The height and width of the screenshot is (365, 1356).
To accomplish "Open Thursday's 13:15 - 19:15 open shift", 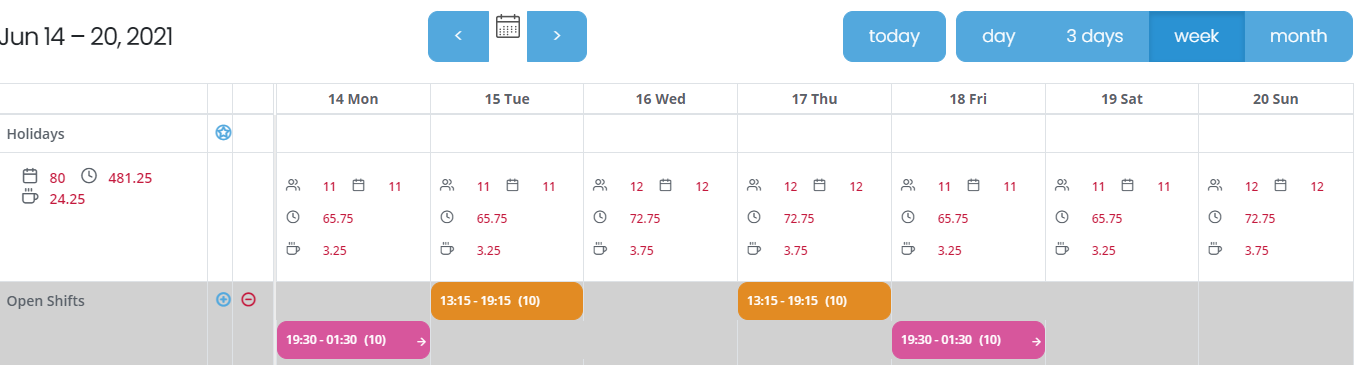I will [x=814, y=301].
